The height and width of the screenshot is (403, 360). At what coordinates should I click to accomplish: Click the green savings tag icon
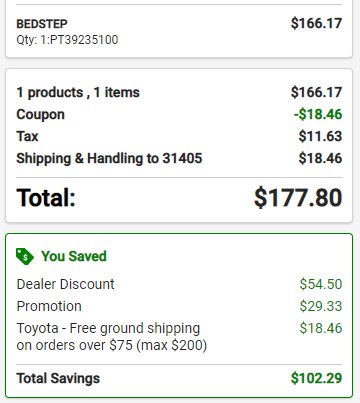[25, 256]
